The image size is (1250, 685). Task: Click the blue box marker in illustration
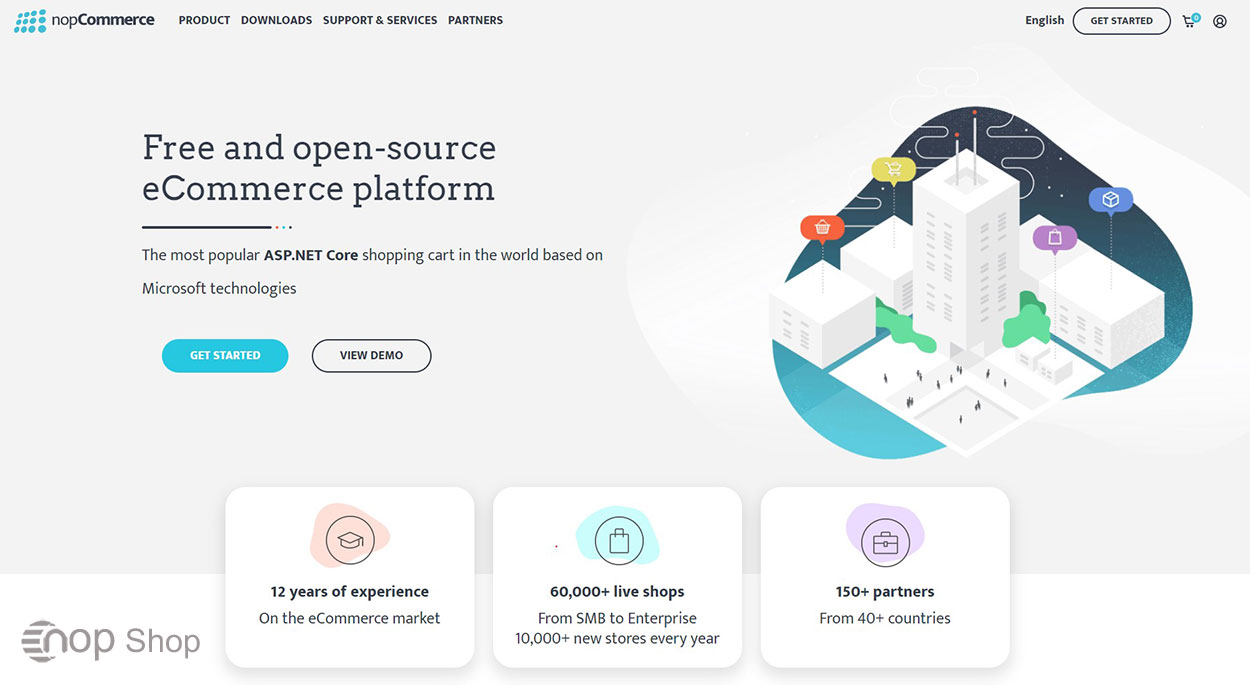pyautogui.click(x=1110, y=200)
